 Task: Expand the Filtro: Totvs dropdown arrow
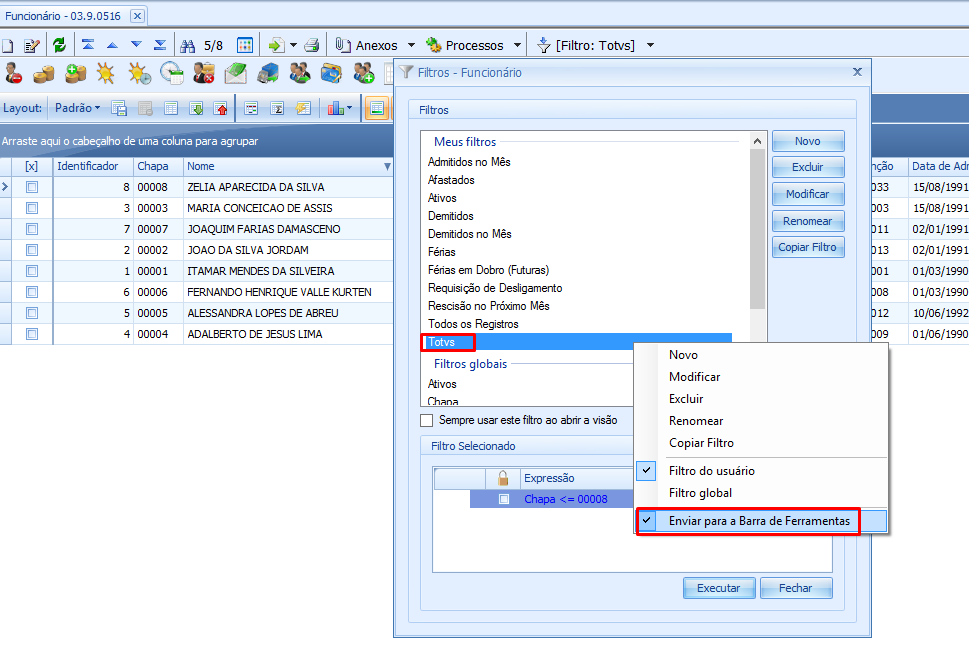click(x=650, y=45)
